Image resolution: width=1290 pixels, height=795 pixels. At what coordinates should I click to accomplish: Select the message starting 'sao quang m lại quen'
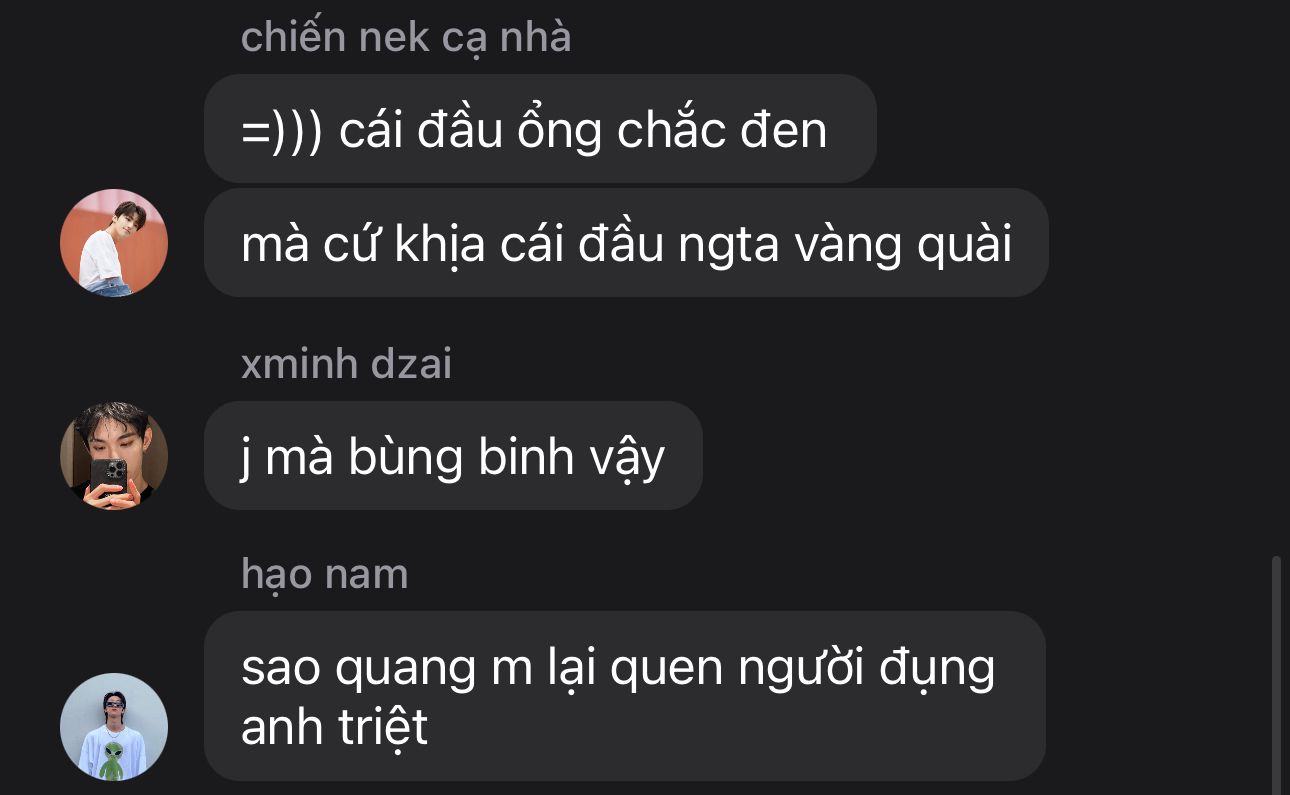624,696
